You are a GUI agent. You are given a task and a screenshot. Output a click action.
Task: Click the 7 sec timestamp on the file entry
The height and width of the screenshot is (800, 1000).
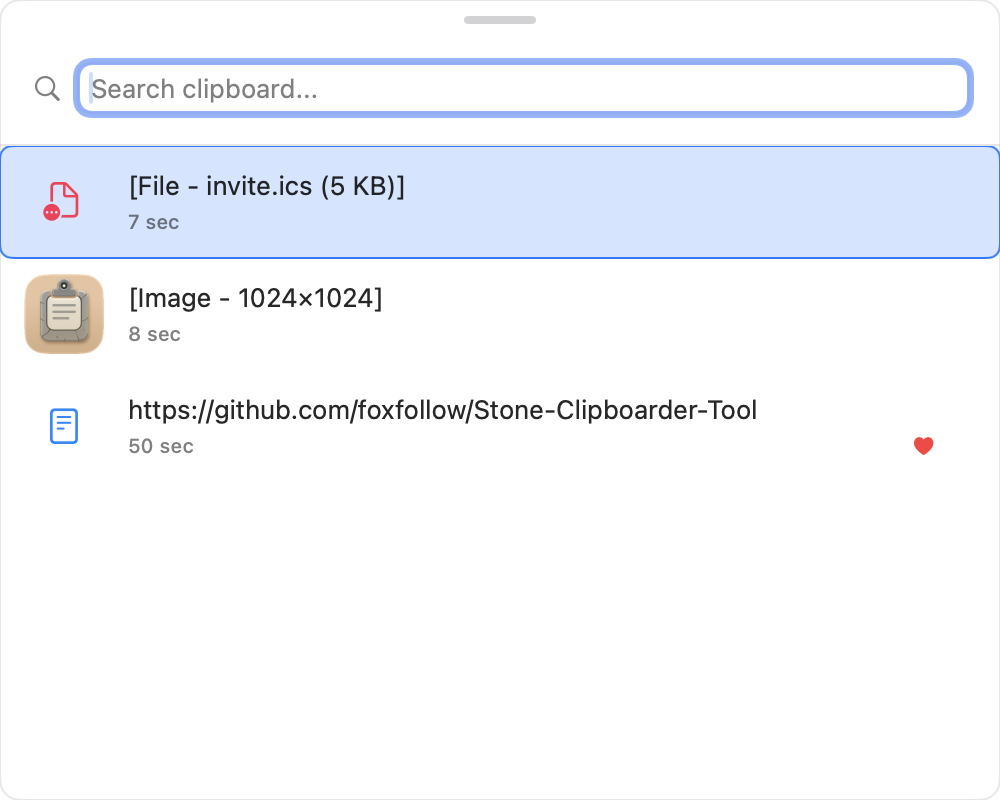(x=153, y=222)
